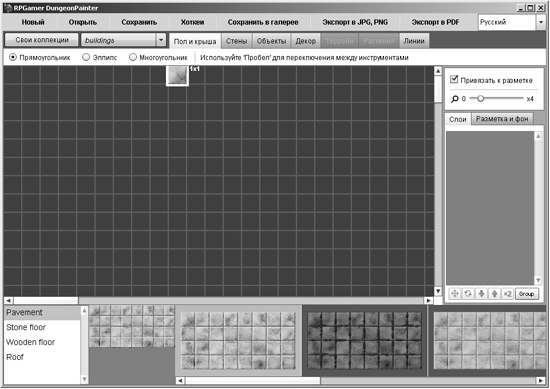Open the Русский language dropdown arrow
Viewport: 550px width, 389px height.
pyautogui.click(x=541, y=22)
